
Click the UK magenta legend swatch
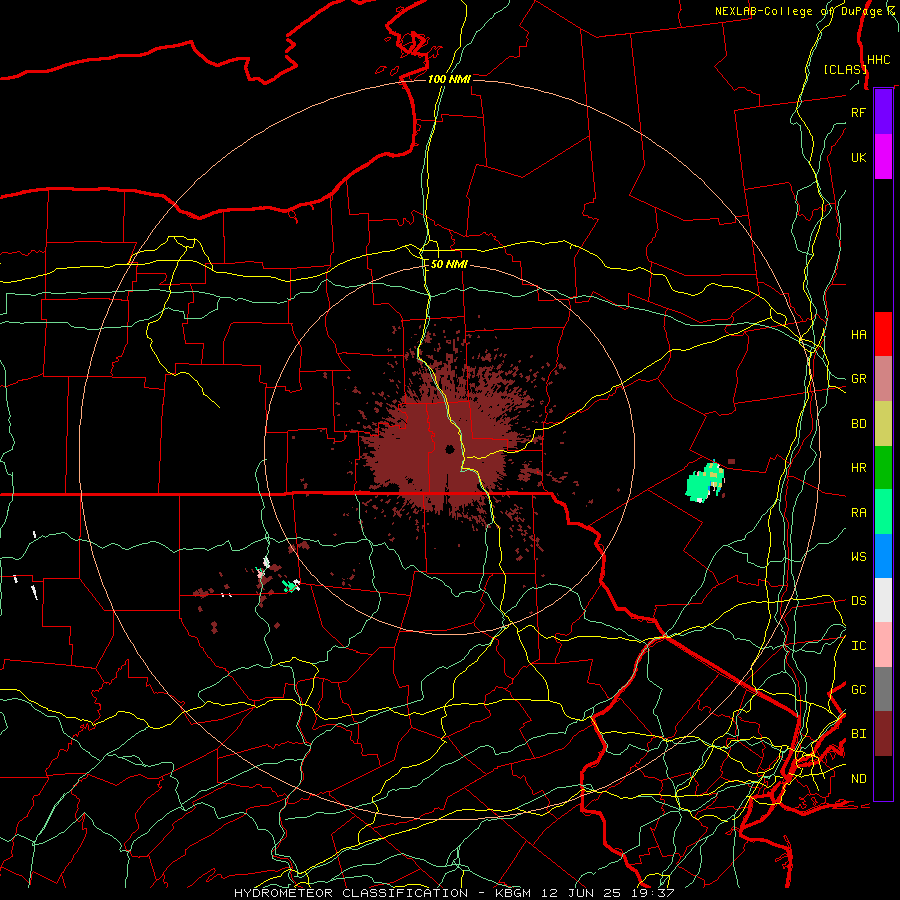point(883,157)
